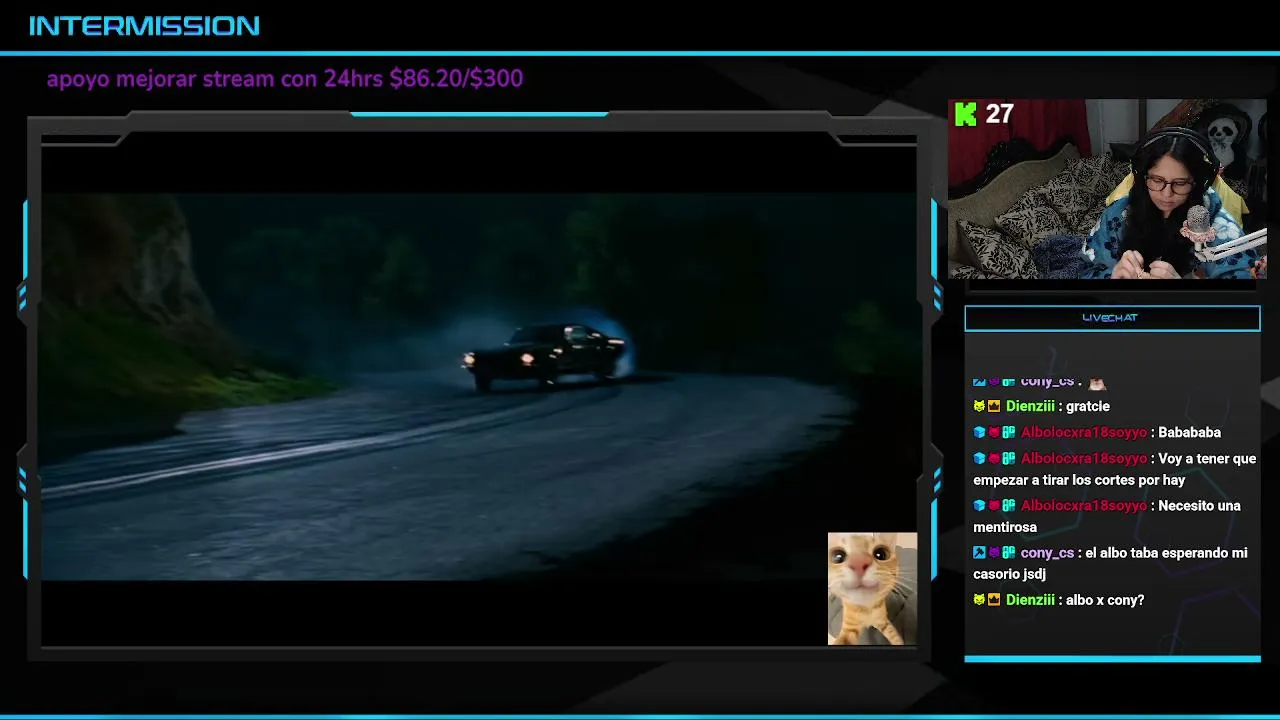Click the blue cube badge on the 'Babababa' message

tap(979, 432)
